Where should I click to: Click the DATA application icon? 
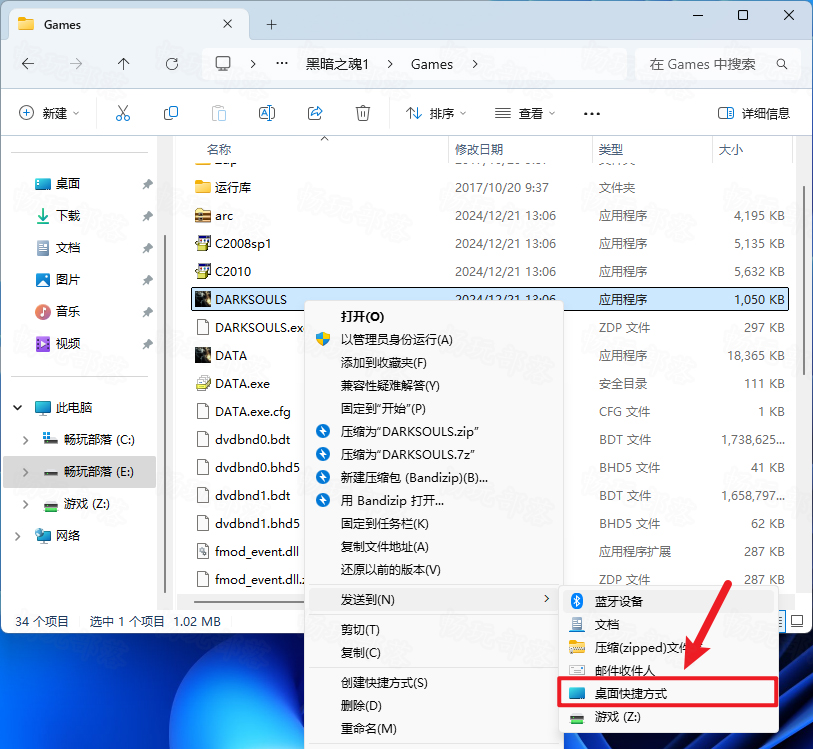pos(203,355)
